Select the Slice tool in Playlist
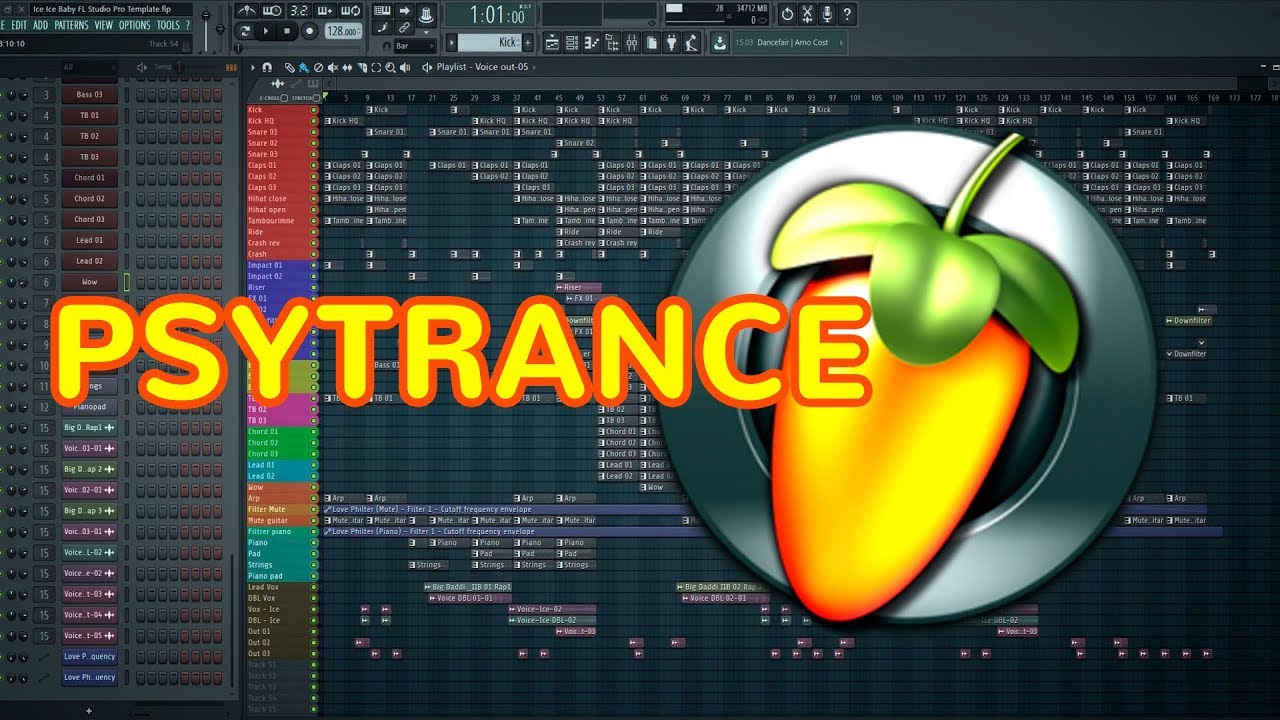The width and height of the screenshot is (1280, 720). point(362,67)
